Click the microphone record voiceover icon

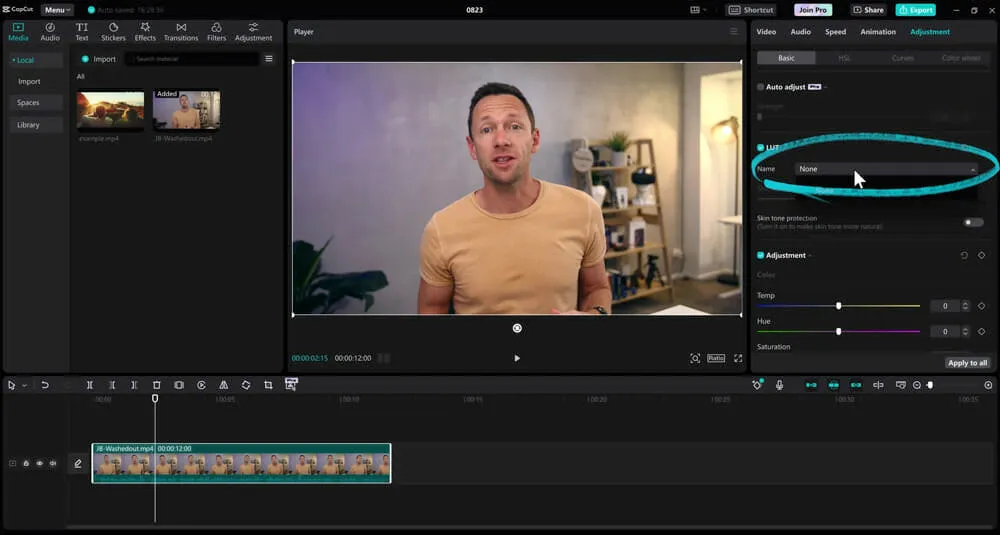point(780,385)
